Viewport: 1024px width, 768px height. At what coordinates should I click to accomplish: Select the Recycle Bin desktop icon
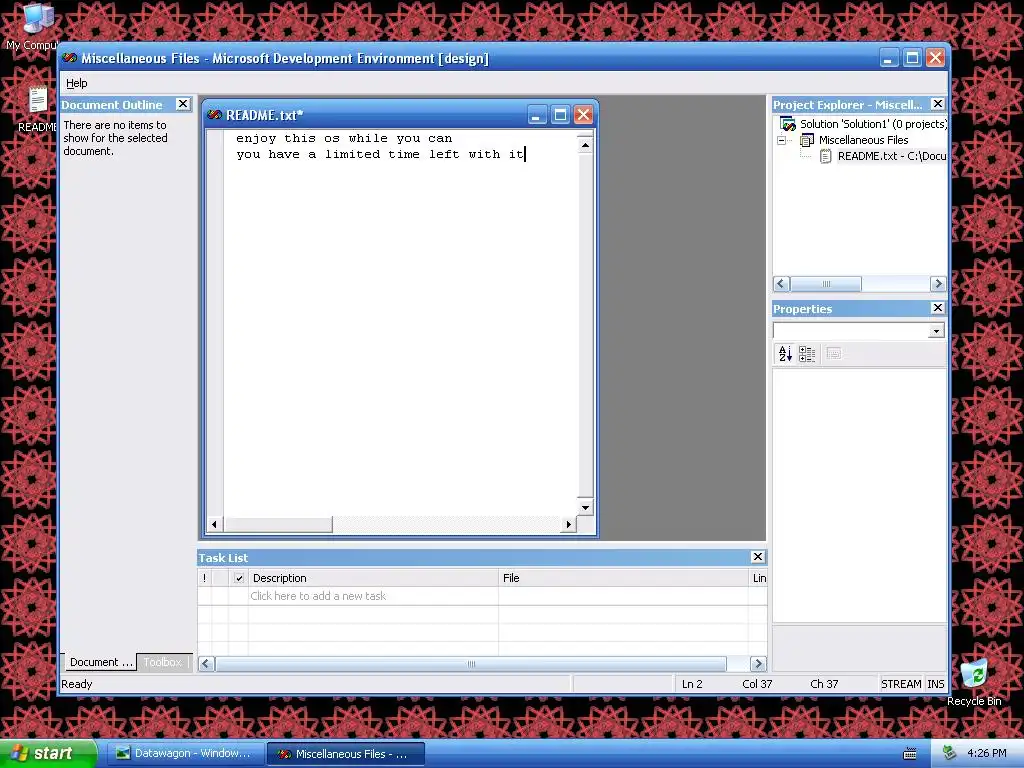(x=974, y=682)
